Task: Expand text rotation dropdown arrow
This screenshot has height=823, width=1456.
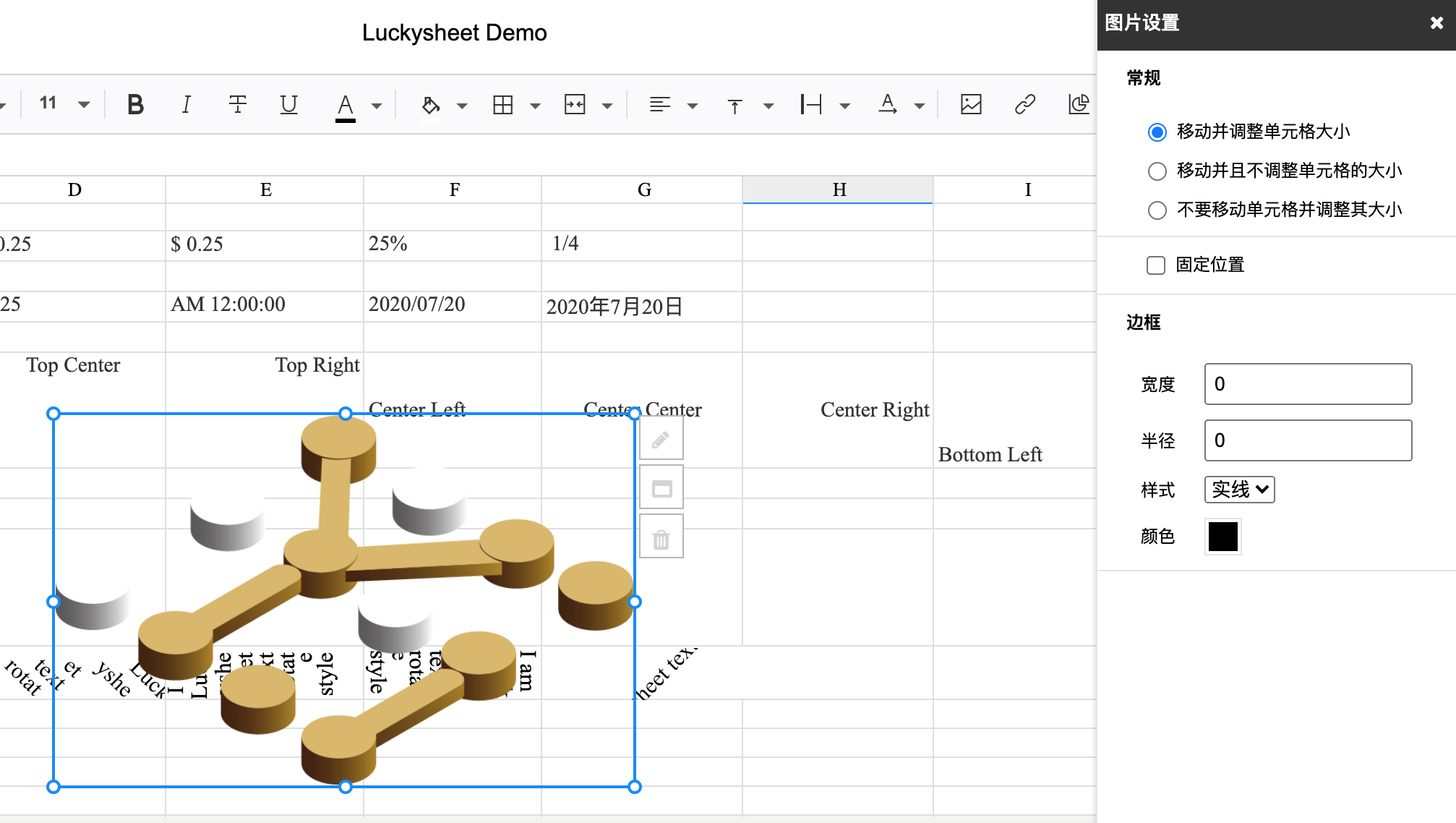Action: tap(920, 106)
